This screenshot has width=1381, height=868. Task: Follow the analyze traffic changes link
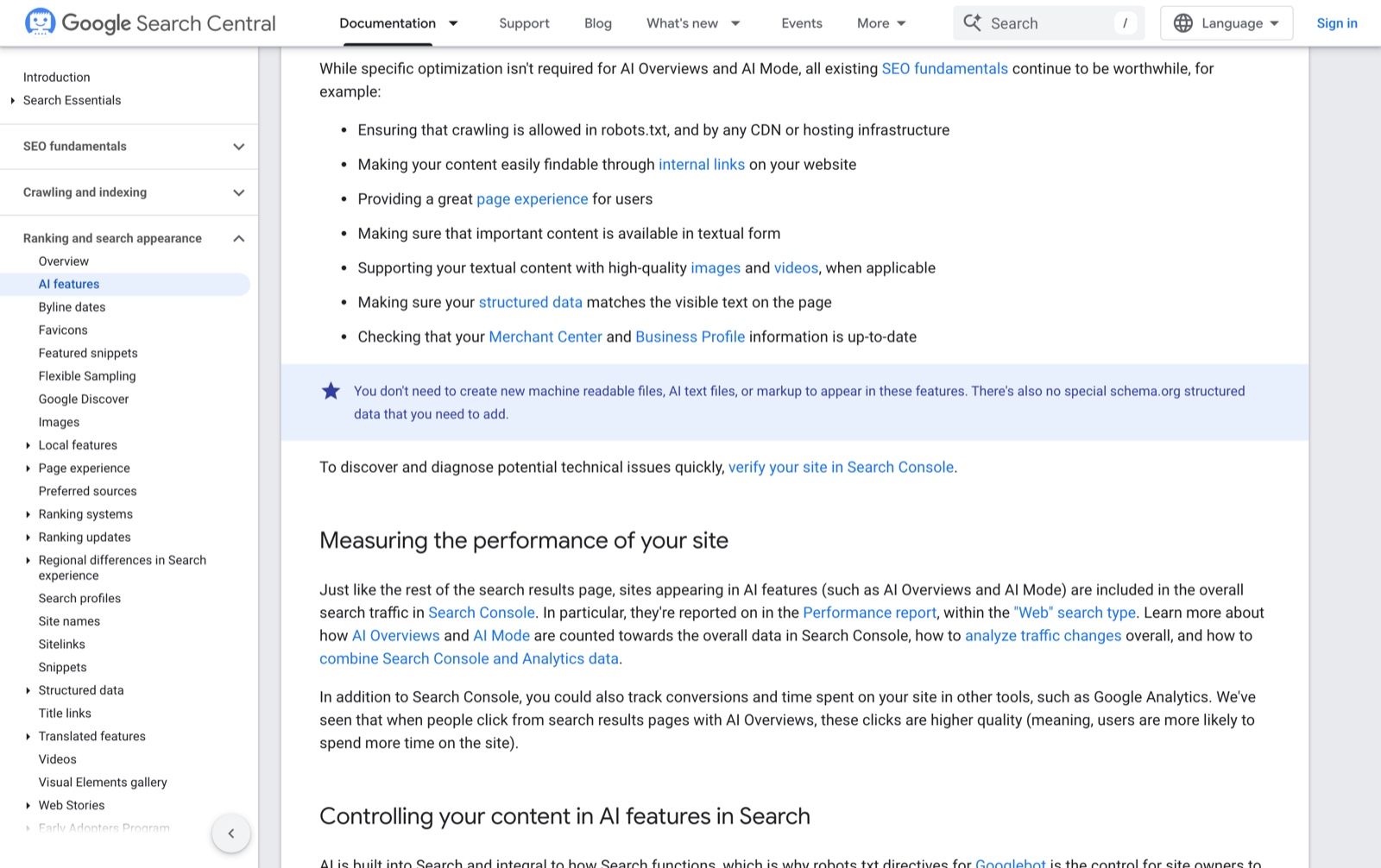click(x=1043, y=636)
